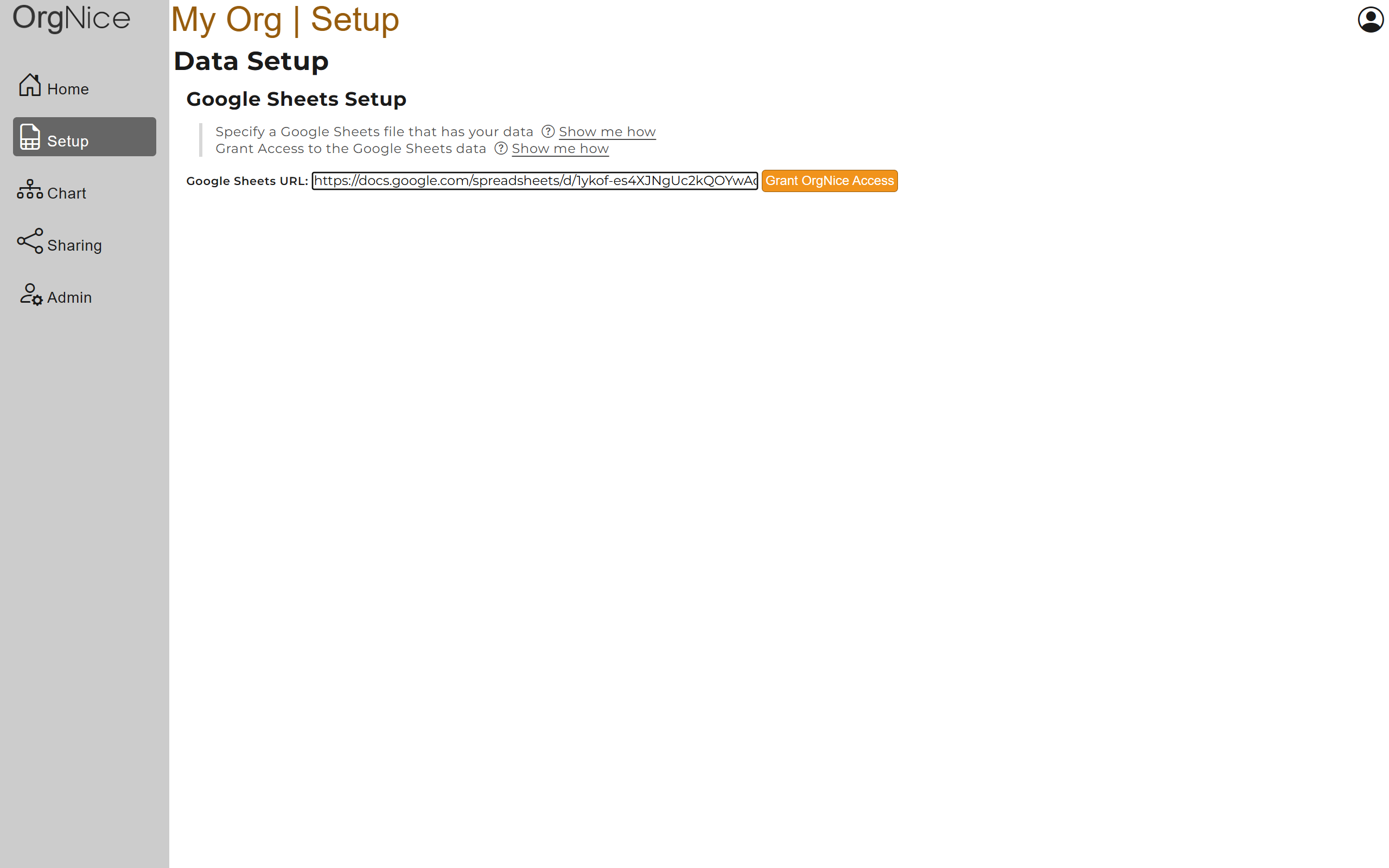Click the user account icon
The height and width of the screenshot is (868, 1389).
click(1370, 20)
